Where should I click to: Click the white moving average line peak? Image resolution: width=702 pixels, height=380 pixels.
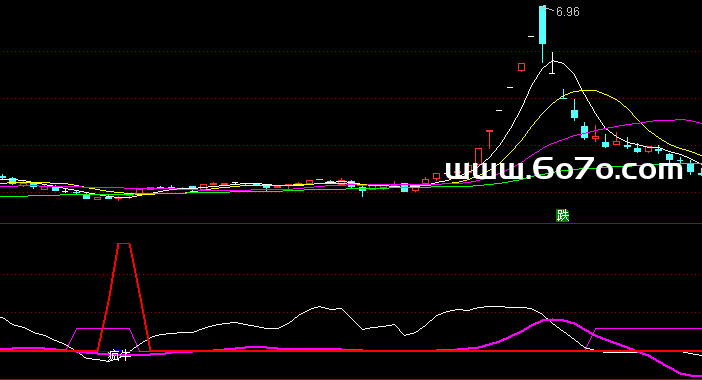(x=553, y=61)
